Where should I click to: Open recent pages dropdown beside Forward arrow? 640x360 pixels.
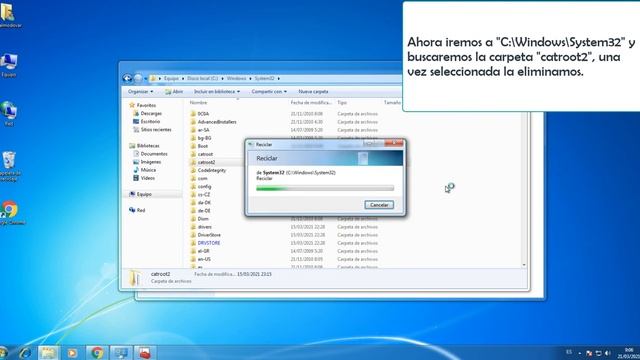coord(146,78)
